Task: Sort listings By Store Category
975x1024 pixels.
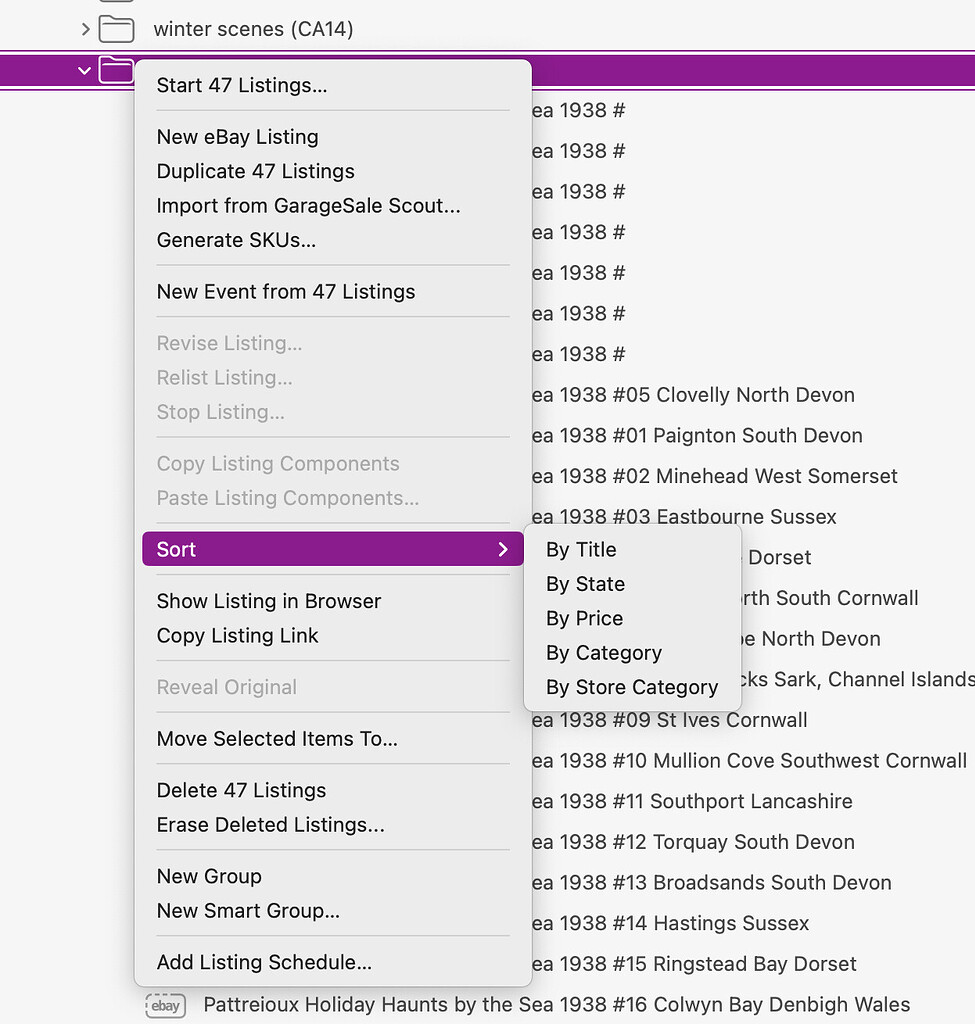Action: tap(632, 687)
